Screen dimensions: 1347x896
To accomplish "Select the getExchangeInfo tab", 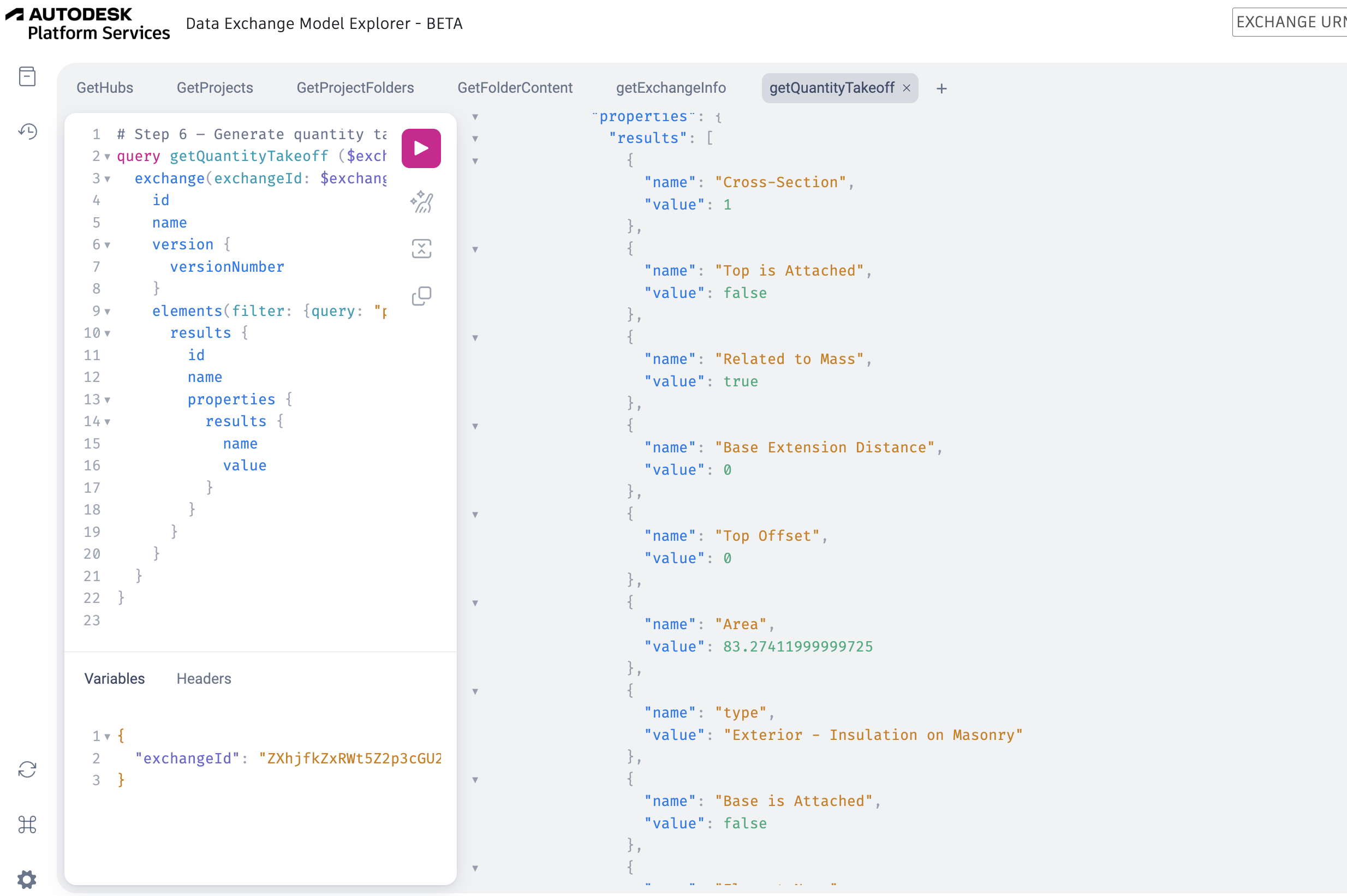I will coord(671,88).
